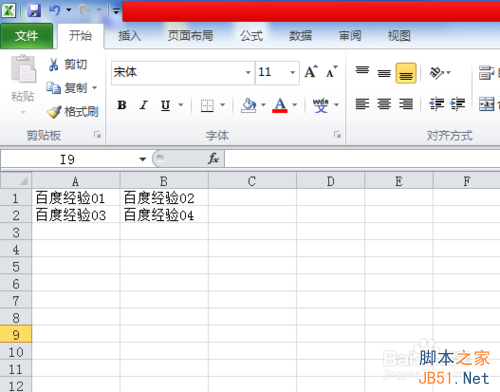The height and width of the screenshot is (392, 500).
Task: Switch to the 数据 Data tab
Action: (300, 36)
